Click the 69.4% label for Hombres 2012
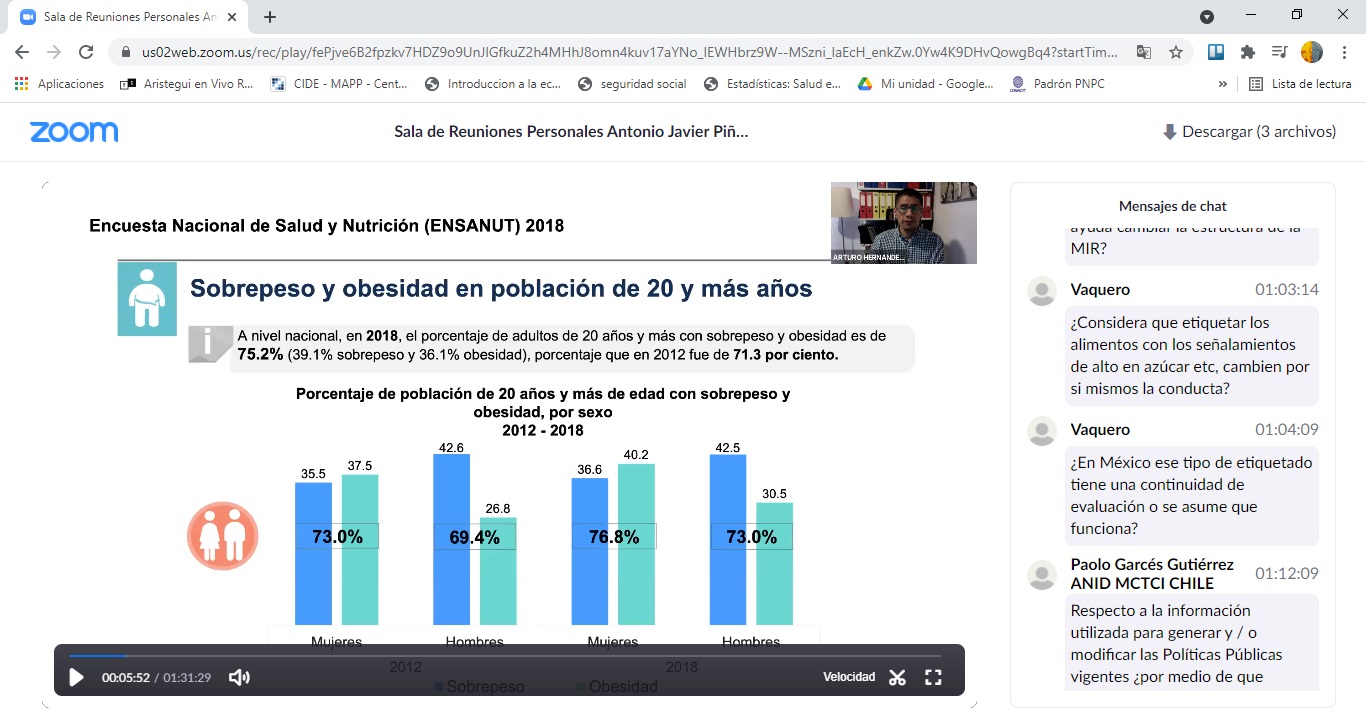The image size is (1366, 728). click(x=475, y=537)
